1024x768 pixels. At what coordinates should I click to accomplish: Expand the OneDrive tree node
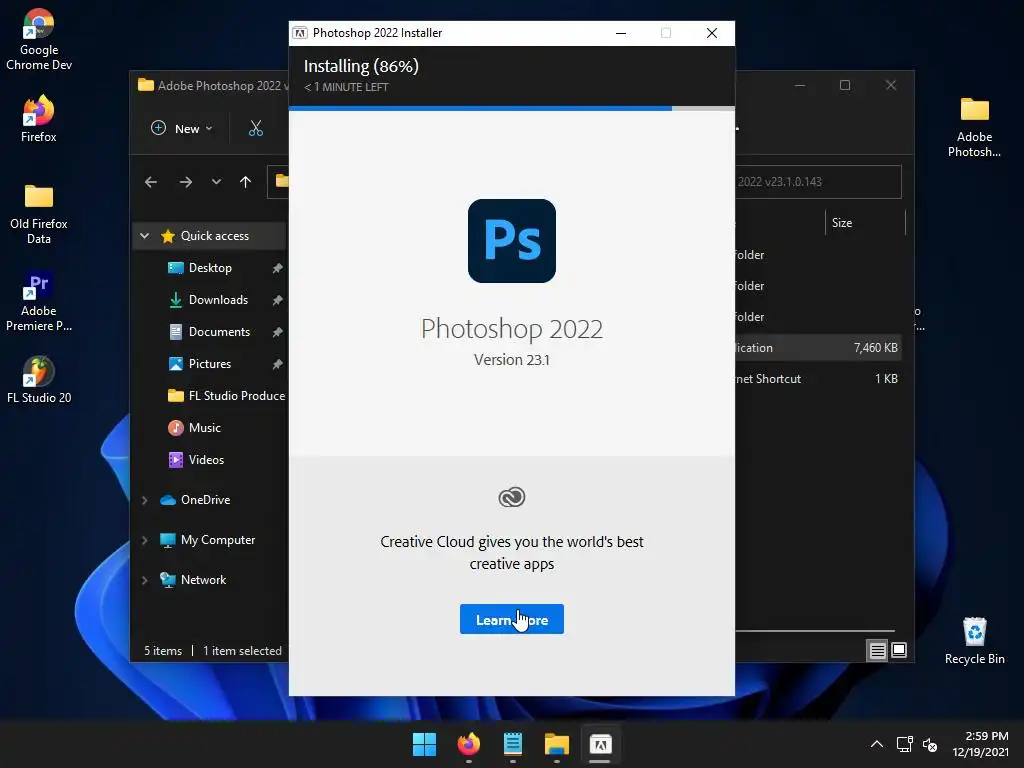tap(145, 500)
